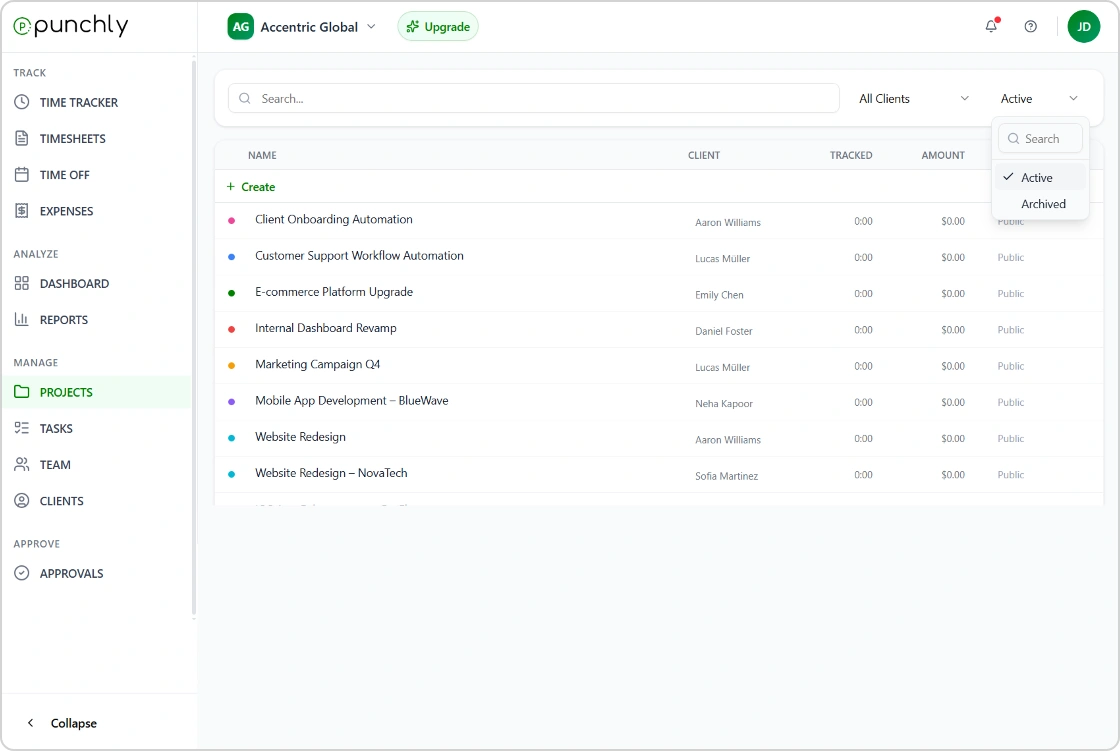
Task: Open Timesheets via its sidebar icon
Action: click(x=22, y=138)
